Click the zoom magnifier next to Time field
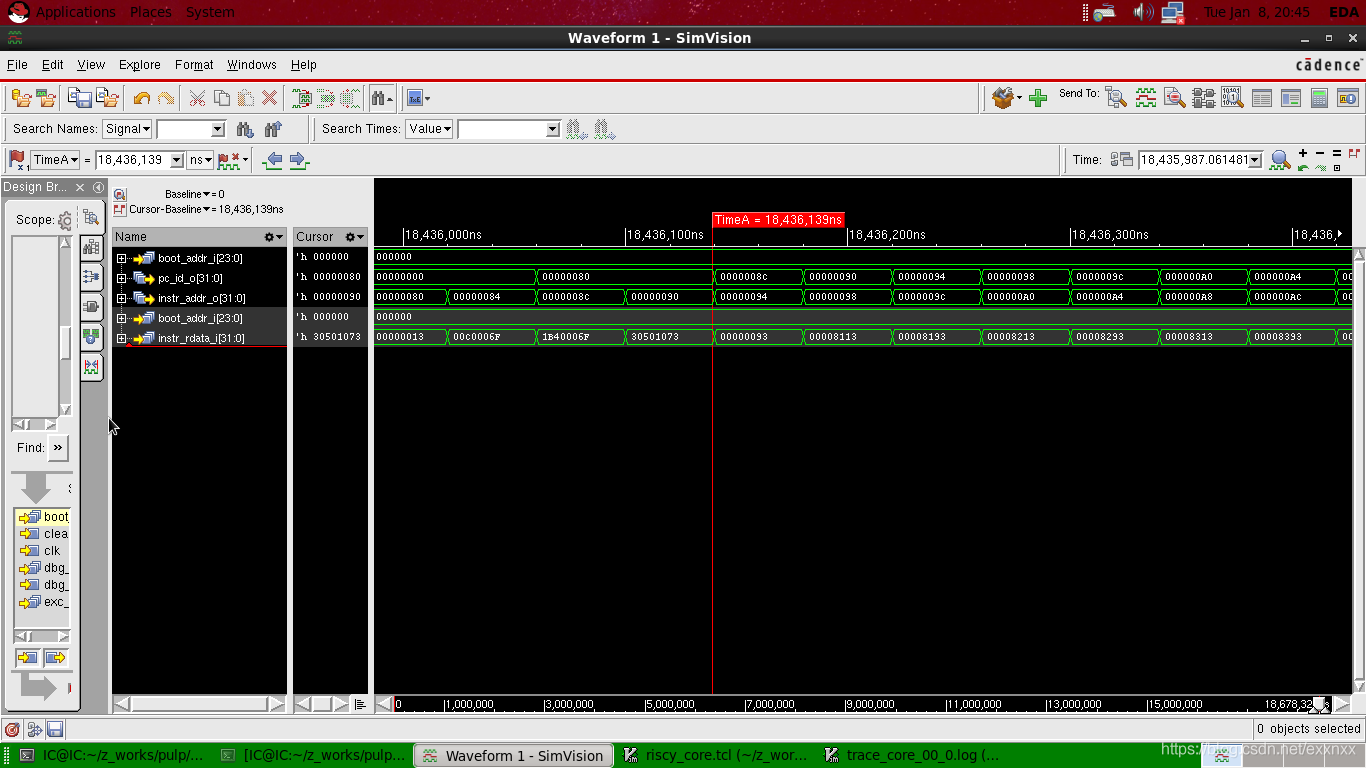Image resolution: width=1366 pixels, height=768 pixels. click(1280, 160)
